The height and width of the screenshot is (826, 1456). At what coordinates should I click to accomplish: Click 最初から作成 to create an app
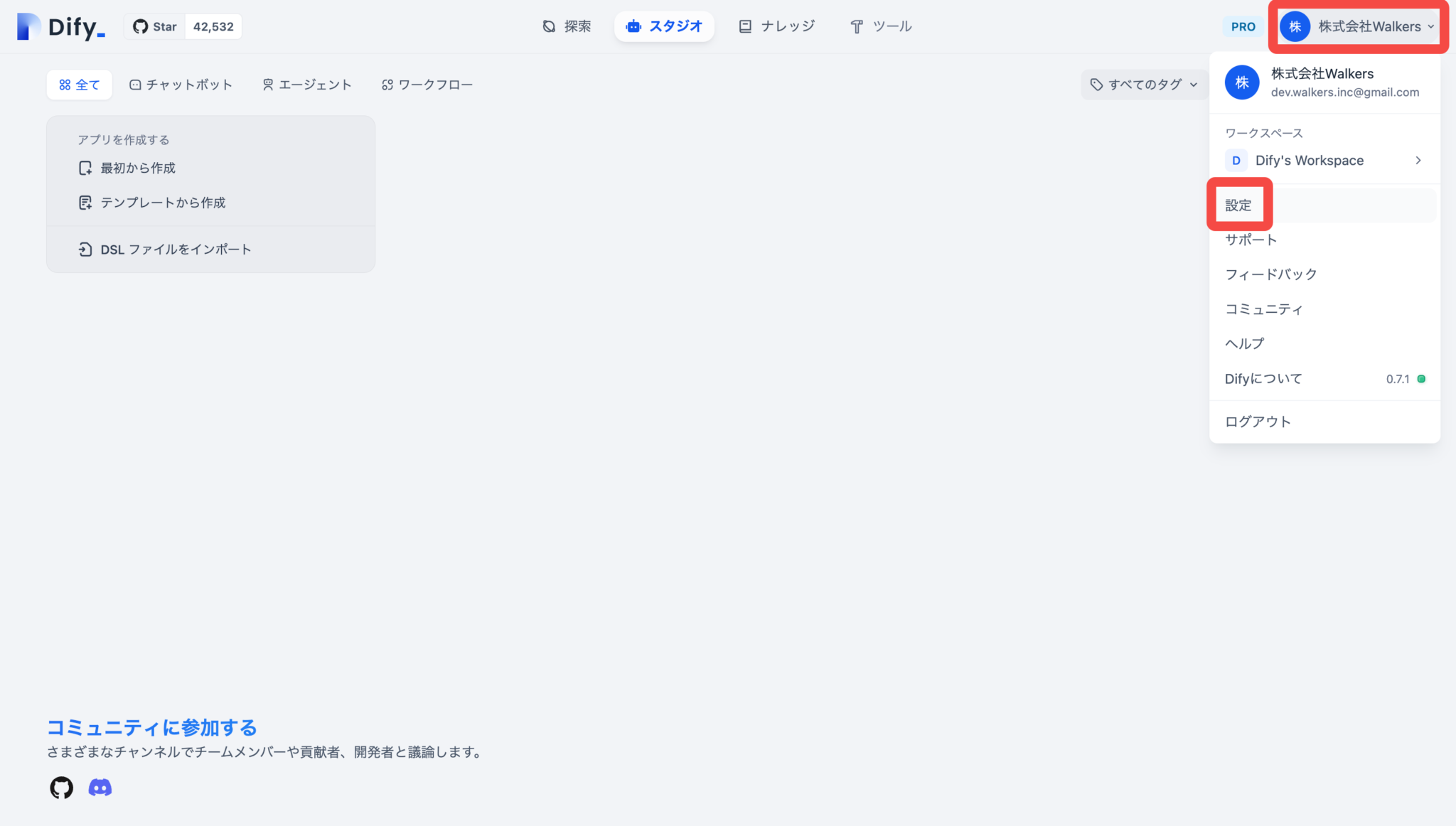pyautogui.click(x=136, y=168)
